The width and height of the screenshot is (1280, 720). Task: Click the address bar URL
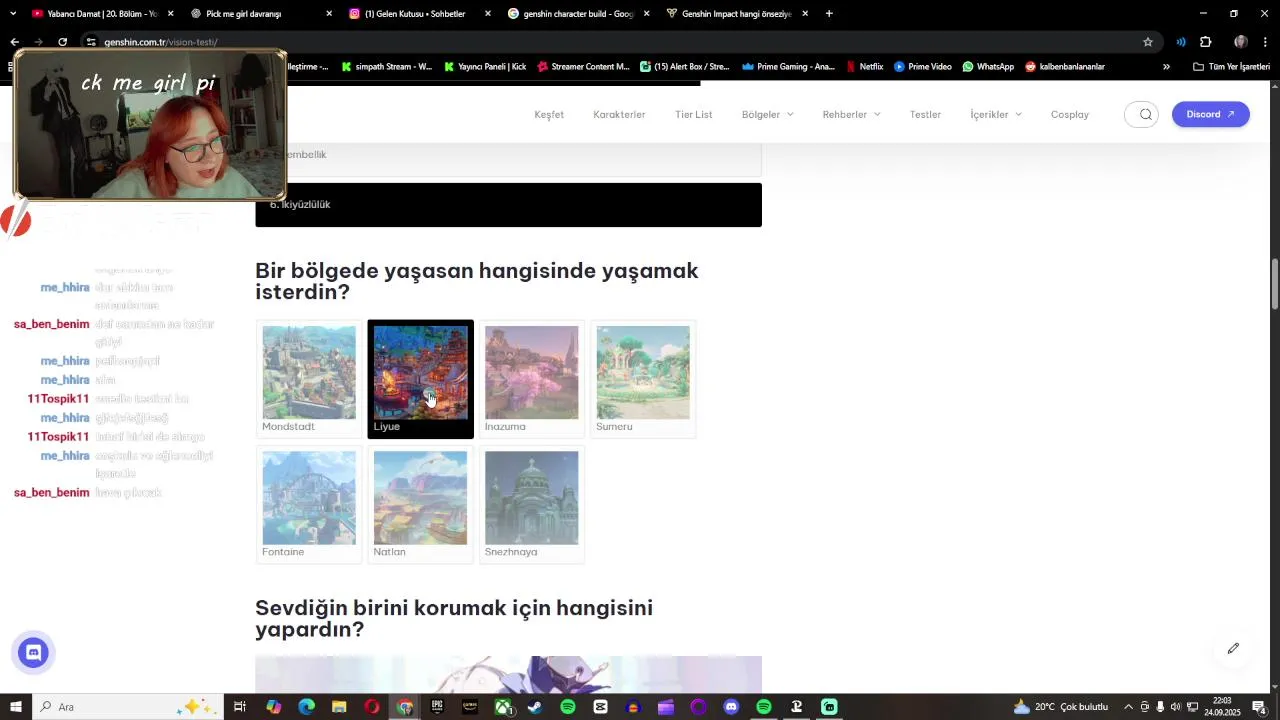pyautogui.click(x=161, y=42)
